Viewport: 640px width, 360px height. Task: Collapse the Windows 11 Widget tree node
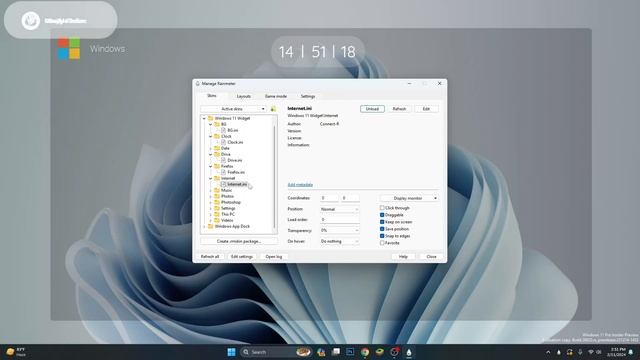[x=204, y=118]
